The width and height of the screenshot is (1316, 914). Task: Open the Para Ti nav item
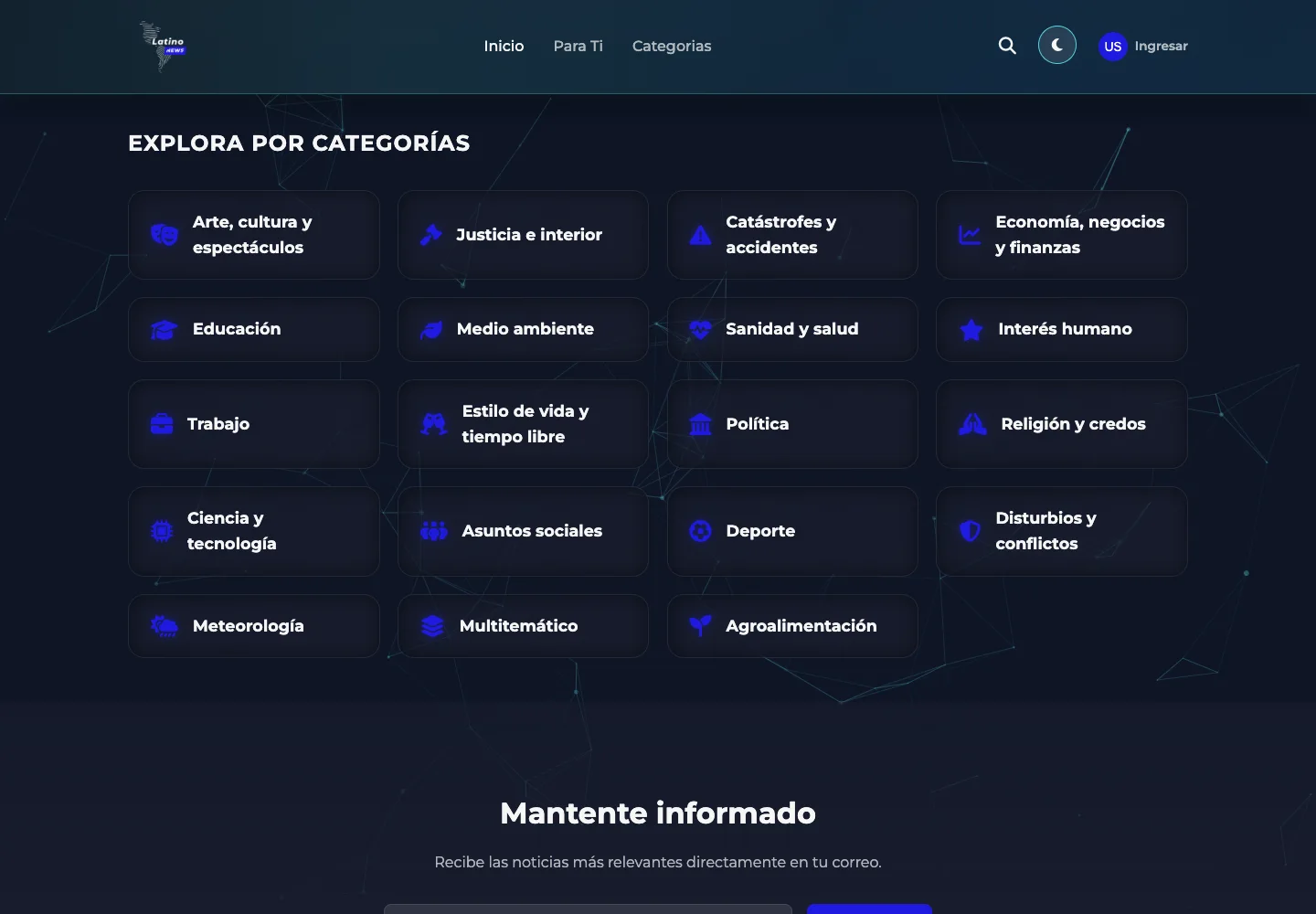(578, 46)
